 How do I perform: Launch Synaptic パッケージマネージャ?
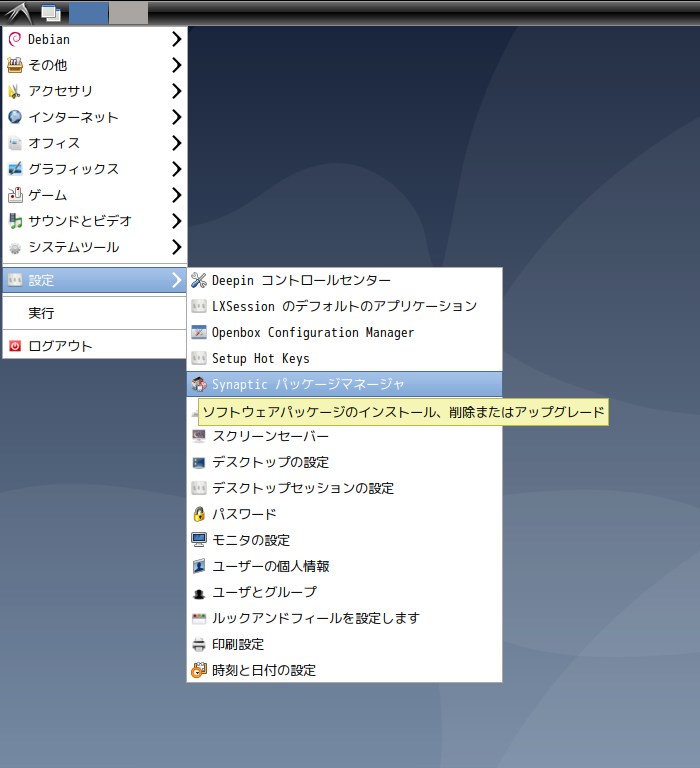(x=344, y=384)
